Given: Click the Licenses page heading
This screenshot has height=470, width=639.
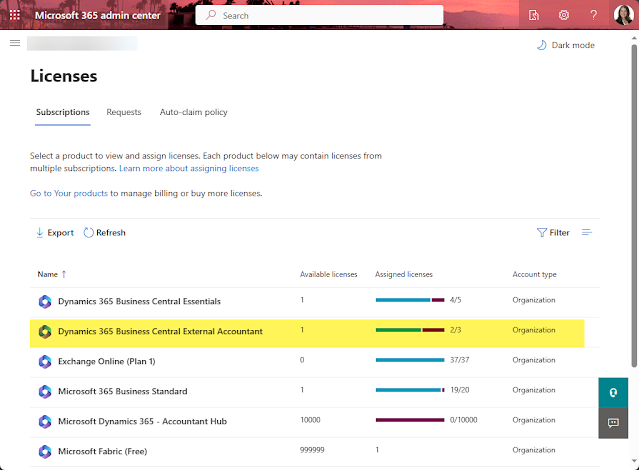Looking at the screenshot, I should click(x=64, y=76).
